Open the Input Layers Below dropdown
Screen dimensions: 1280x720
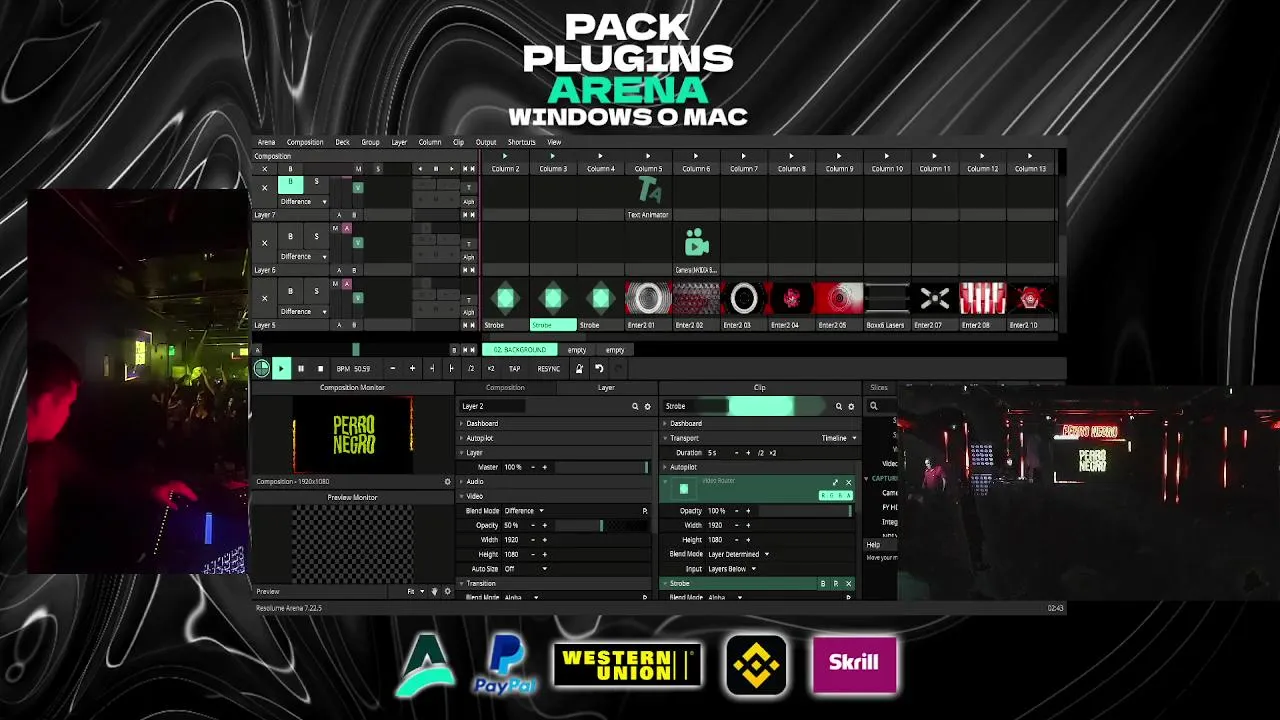(x=732, y=569)
